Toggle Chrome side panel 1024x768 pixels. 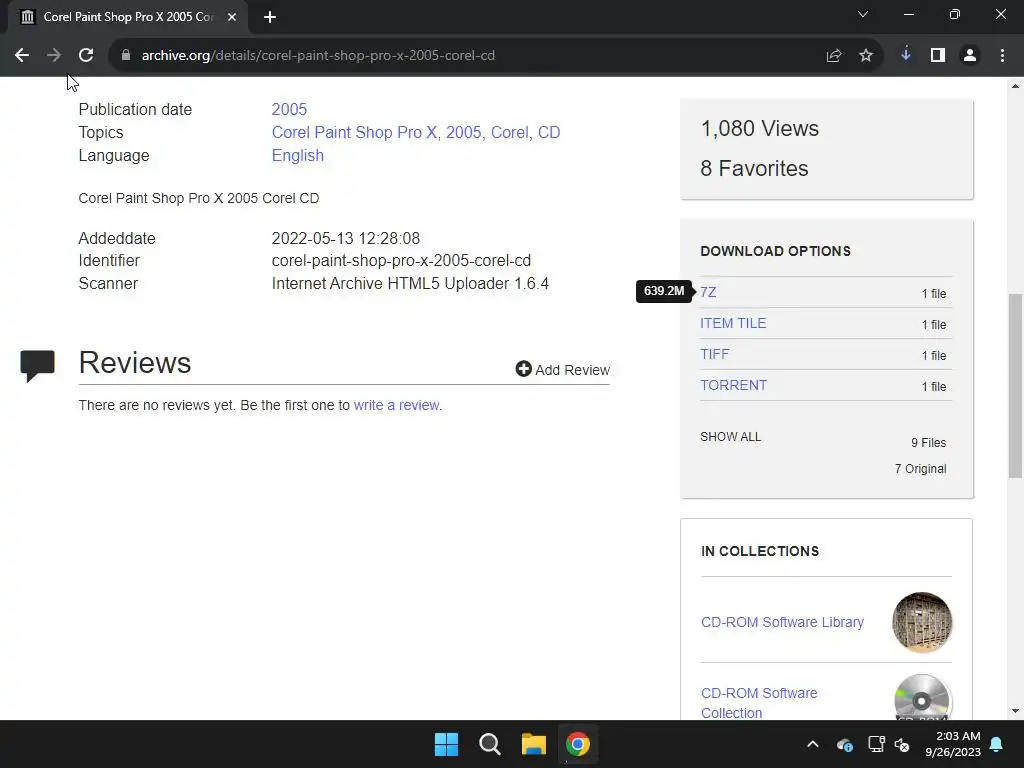pyautogui.click(x=937, y=56)
